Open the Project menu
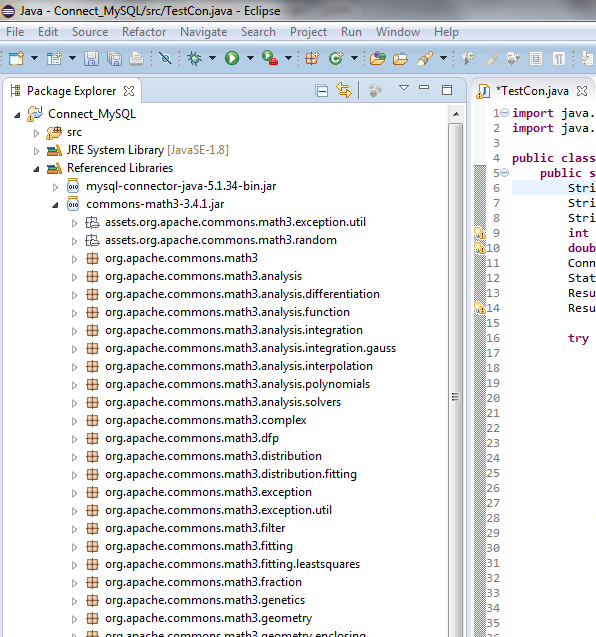 click(x=308, y=32)
